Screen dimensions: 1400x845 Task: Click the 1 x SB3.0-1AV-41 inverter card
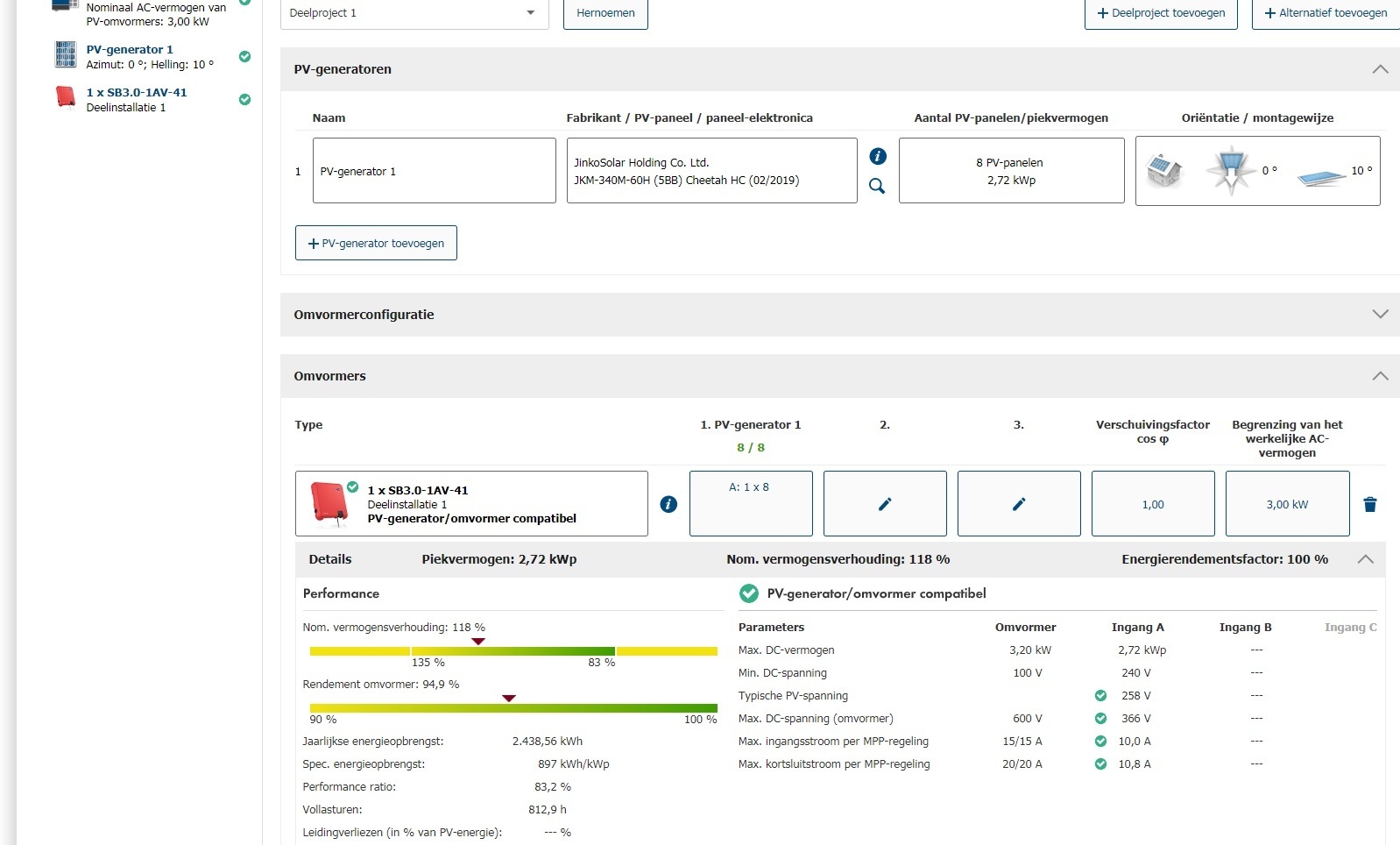[x=471, y=504]
